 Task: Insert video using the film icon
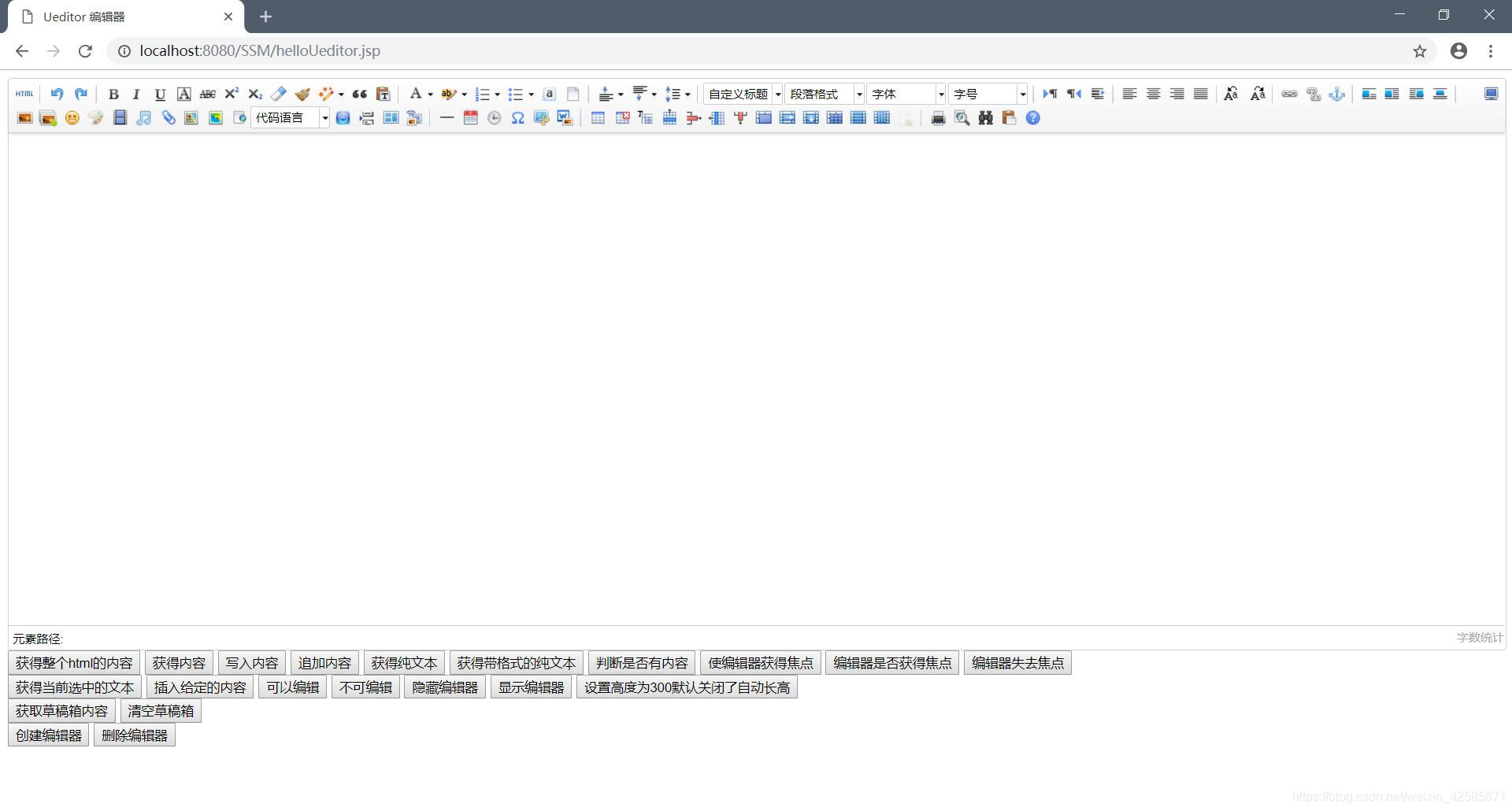[x=120, y=118]
